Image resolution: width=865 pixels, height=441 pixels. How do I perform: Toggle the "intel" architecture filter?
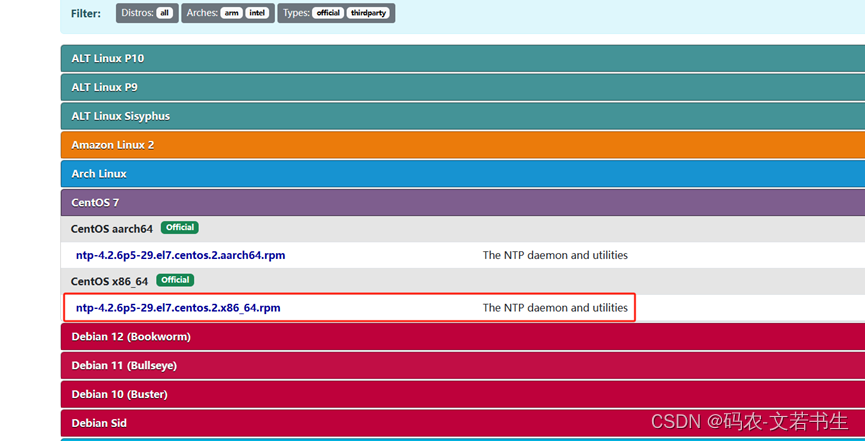click(x=257, y=13)
